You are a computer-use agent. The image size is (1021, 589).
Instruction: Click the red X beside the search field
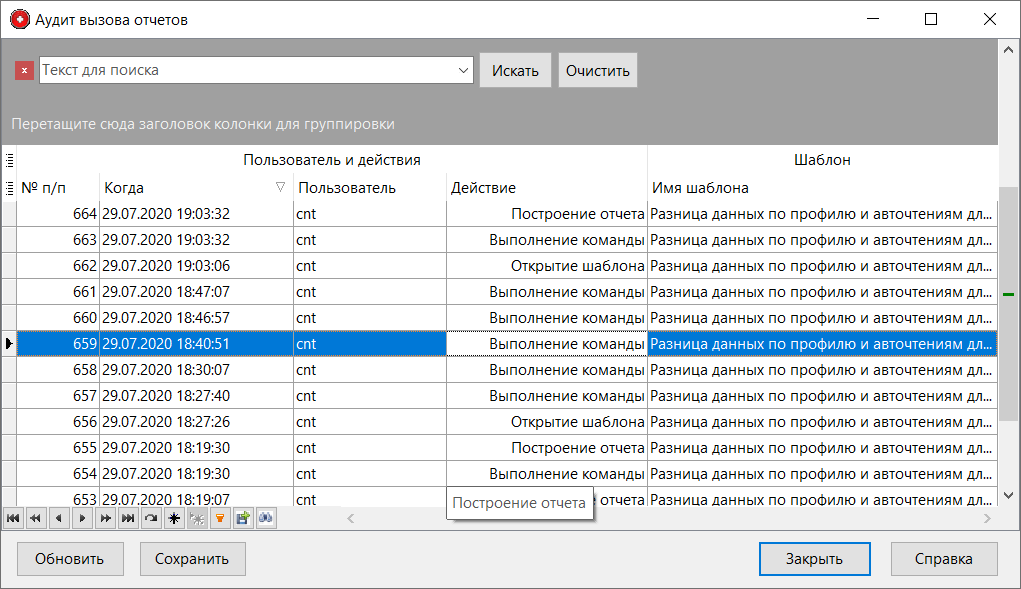point(23,70)
